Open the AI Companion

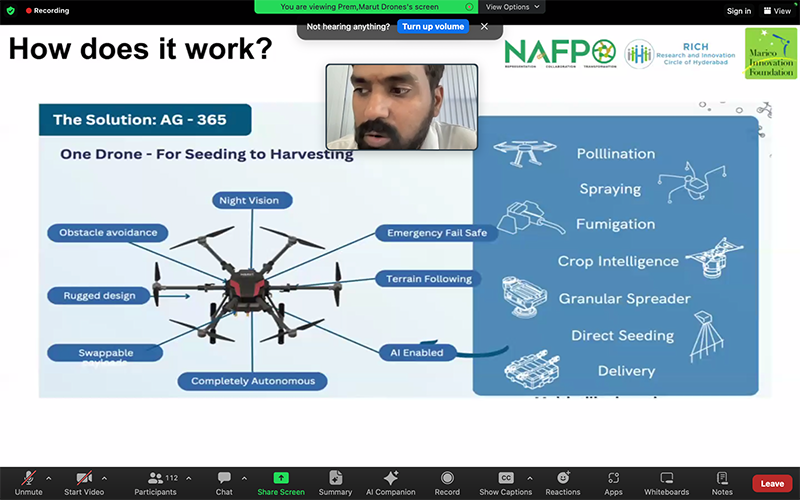tap(390, 482)
